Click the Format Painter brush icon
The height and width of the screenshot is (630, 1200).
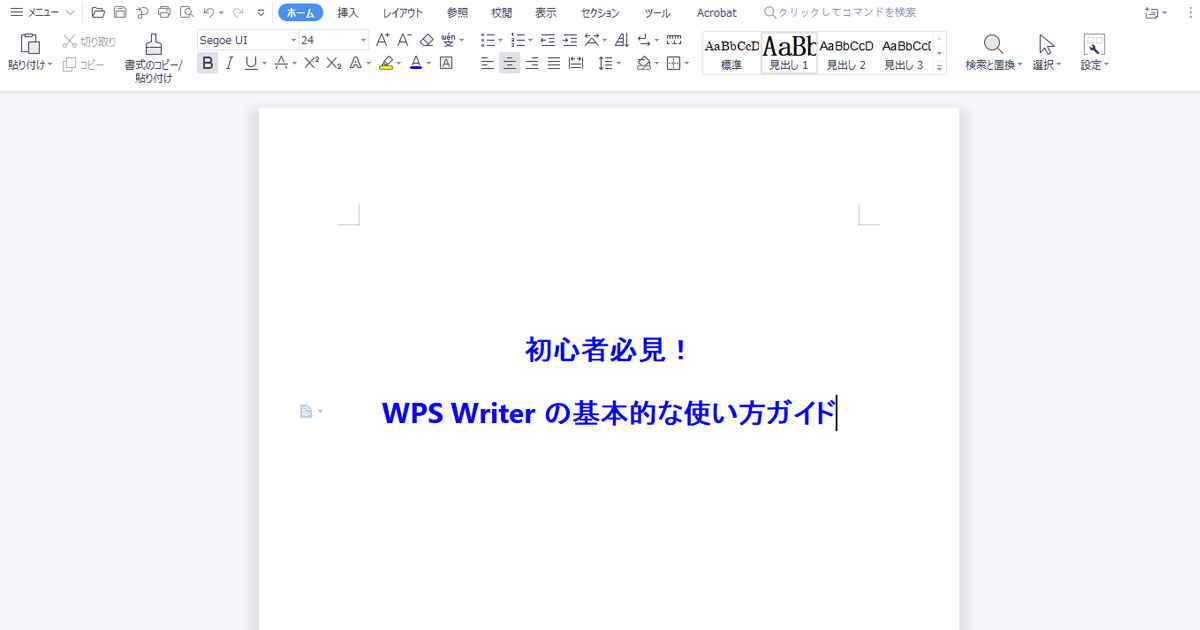click(x=153, y=45)
